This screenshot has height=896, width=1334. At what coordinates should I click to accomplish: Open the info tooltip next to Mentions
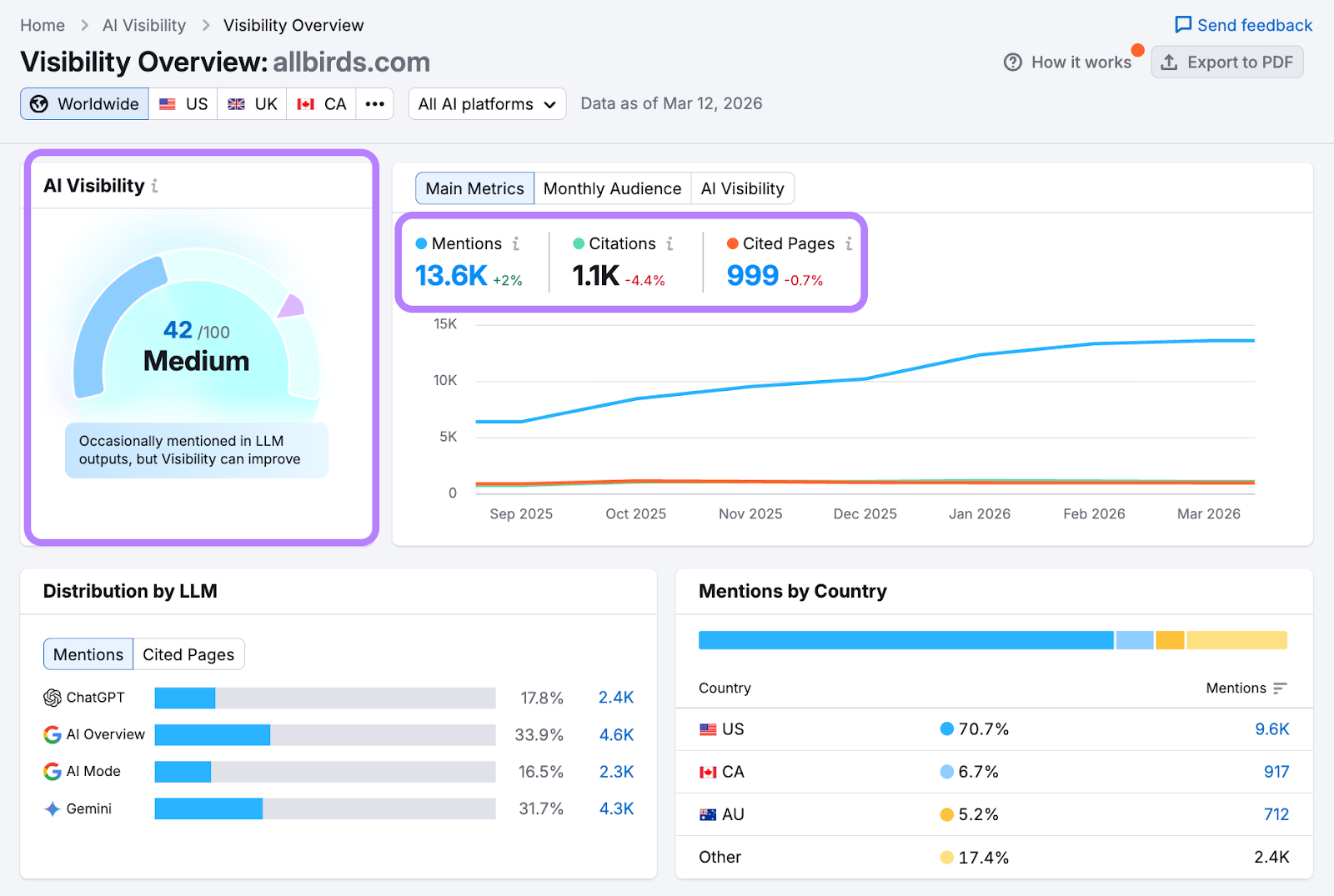pos(517,243)
